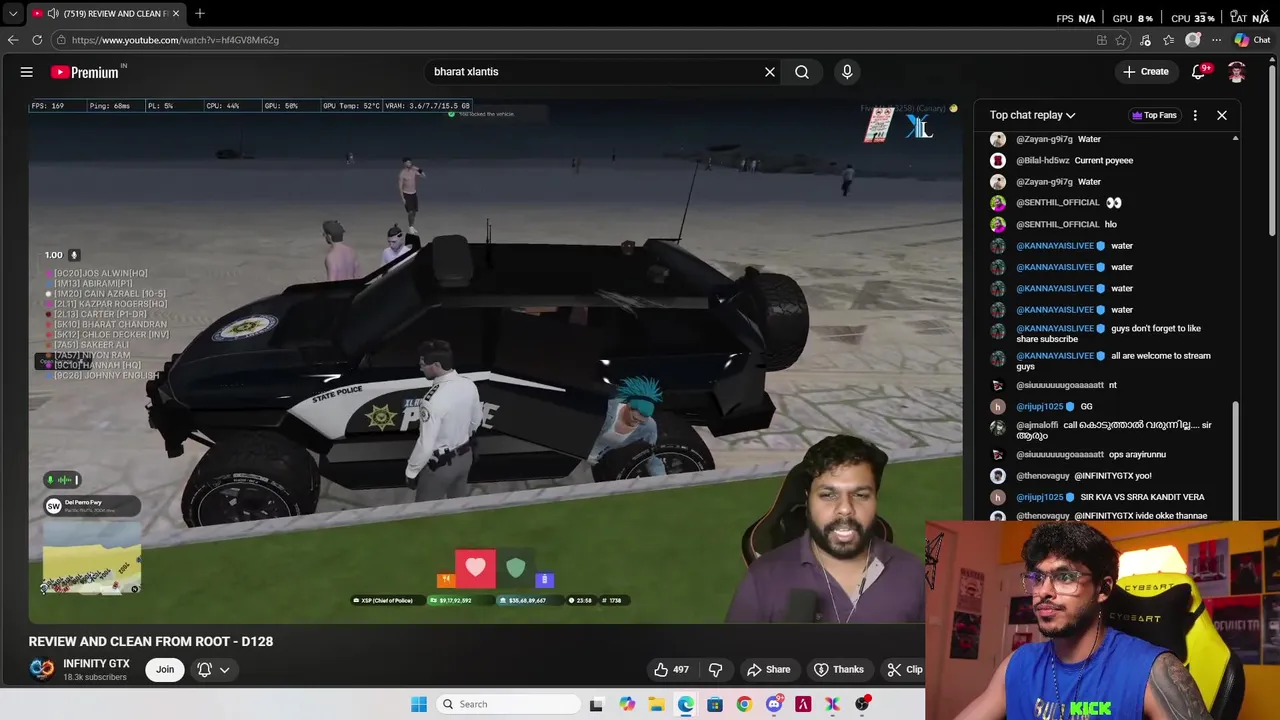
Task: Expand the Top chat replay dropdown
Action: tap(1032, 115)
